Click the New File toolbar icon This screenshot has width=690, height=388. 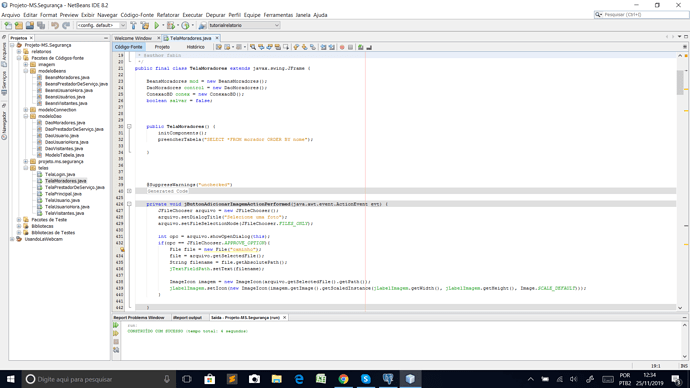(x=8, y=26)
